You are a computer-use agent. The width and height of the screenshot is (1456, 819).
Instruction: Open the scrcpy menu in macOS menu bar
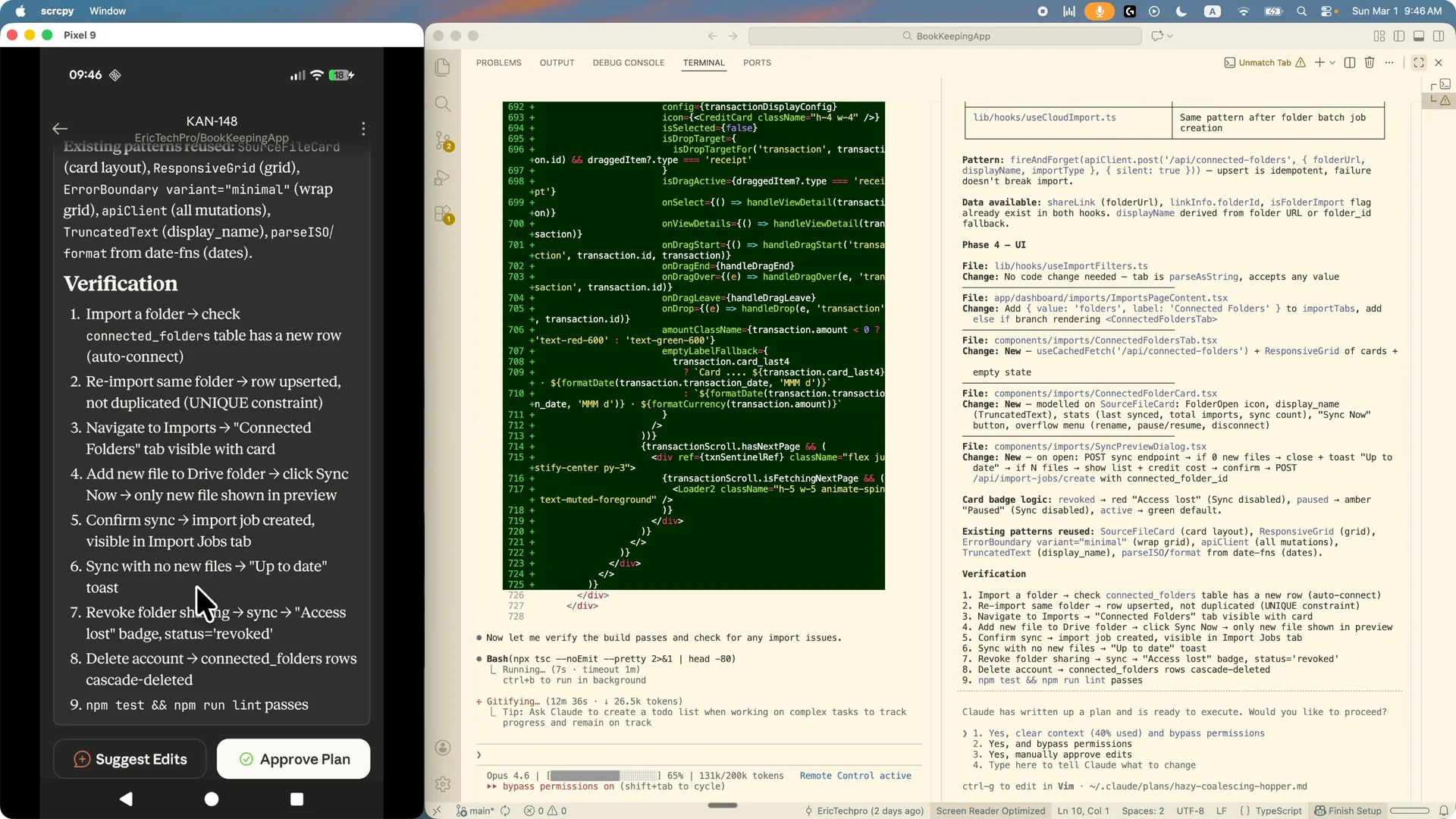point(57,11)
